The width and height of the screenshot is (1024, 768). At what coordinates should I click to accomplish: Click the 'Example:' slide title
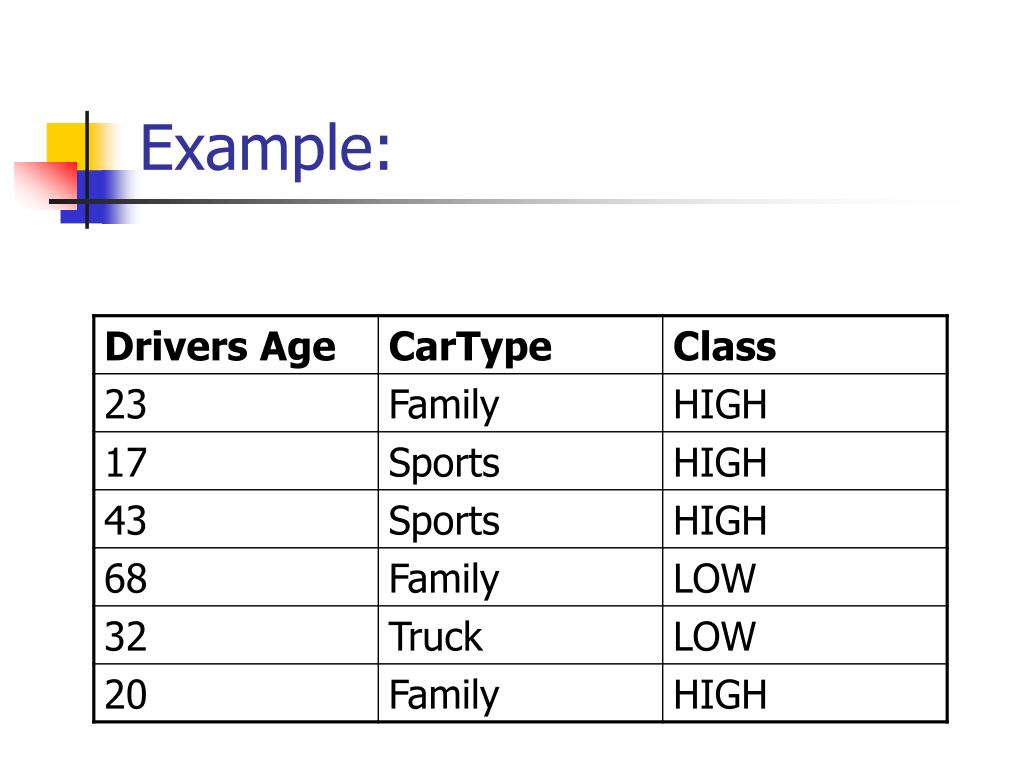tap(265, 150)
